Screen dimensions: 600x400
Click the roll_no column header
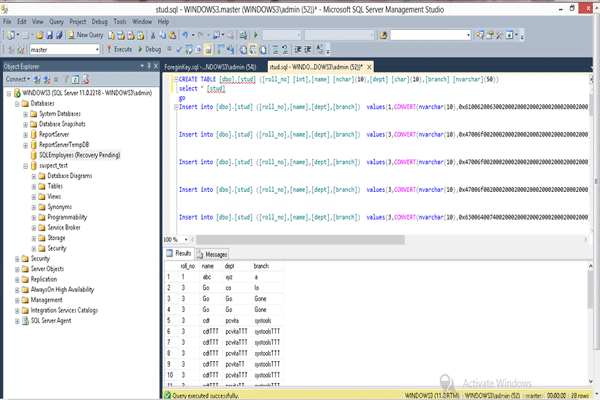coord(188,266)
